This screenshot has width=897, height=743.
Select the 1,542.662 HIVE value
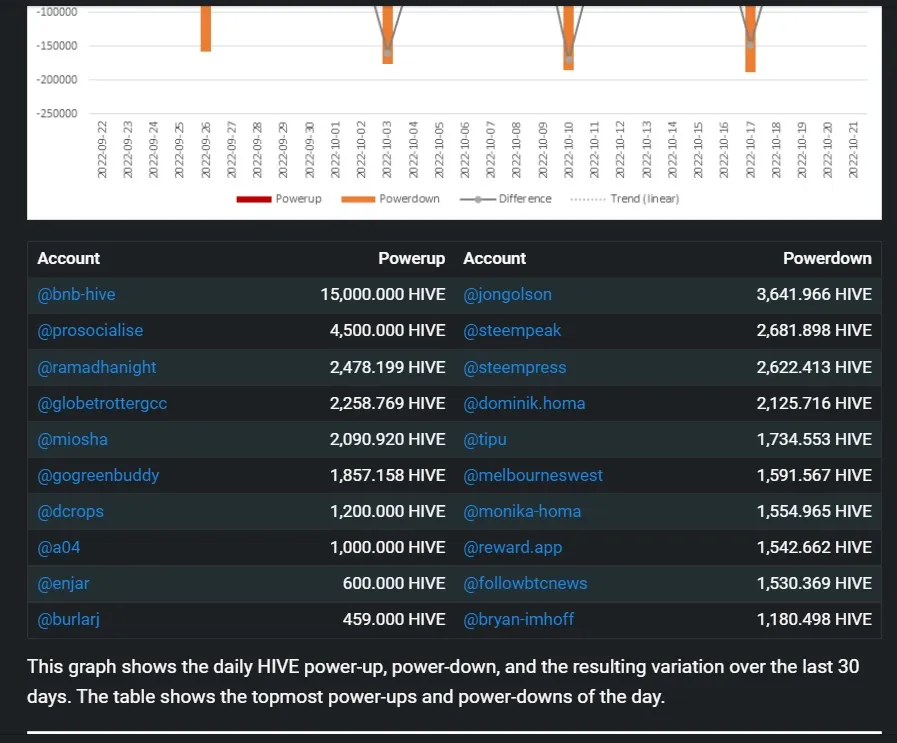click(x=814, y=547)
